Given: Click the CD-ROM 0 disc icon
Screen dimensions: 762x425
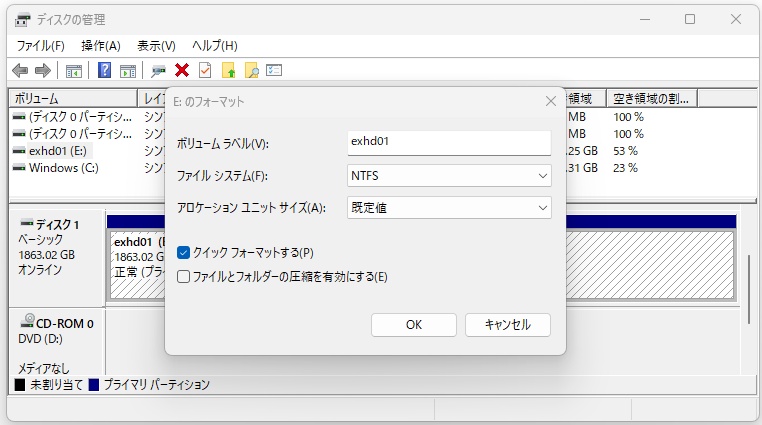Looking at the screenshot, I should tap(28, 321).
